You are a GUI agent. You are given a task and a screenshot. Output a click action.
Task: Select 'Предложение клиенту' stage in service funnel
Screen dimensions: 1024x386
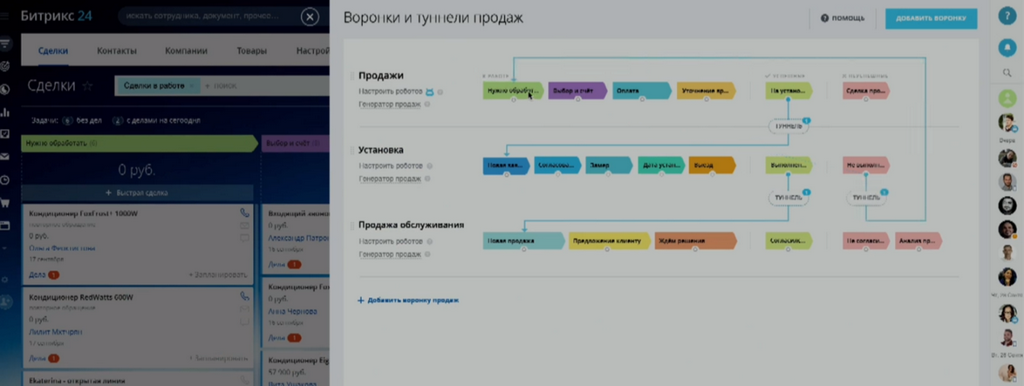click(610, 241)
